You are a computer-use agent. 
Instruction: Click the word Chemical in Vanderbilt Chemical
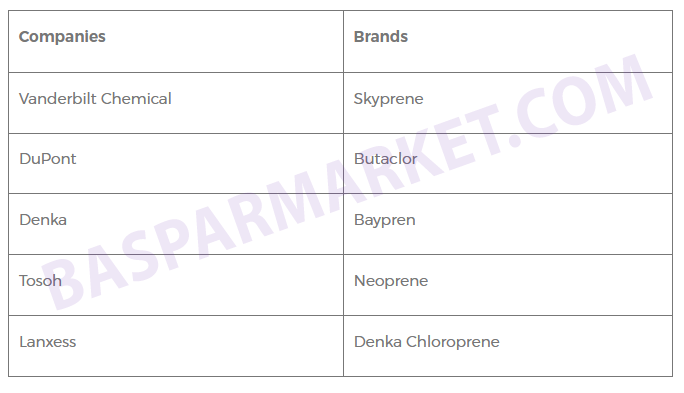136,99
